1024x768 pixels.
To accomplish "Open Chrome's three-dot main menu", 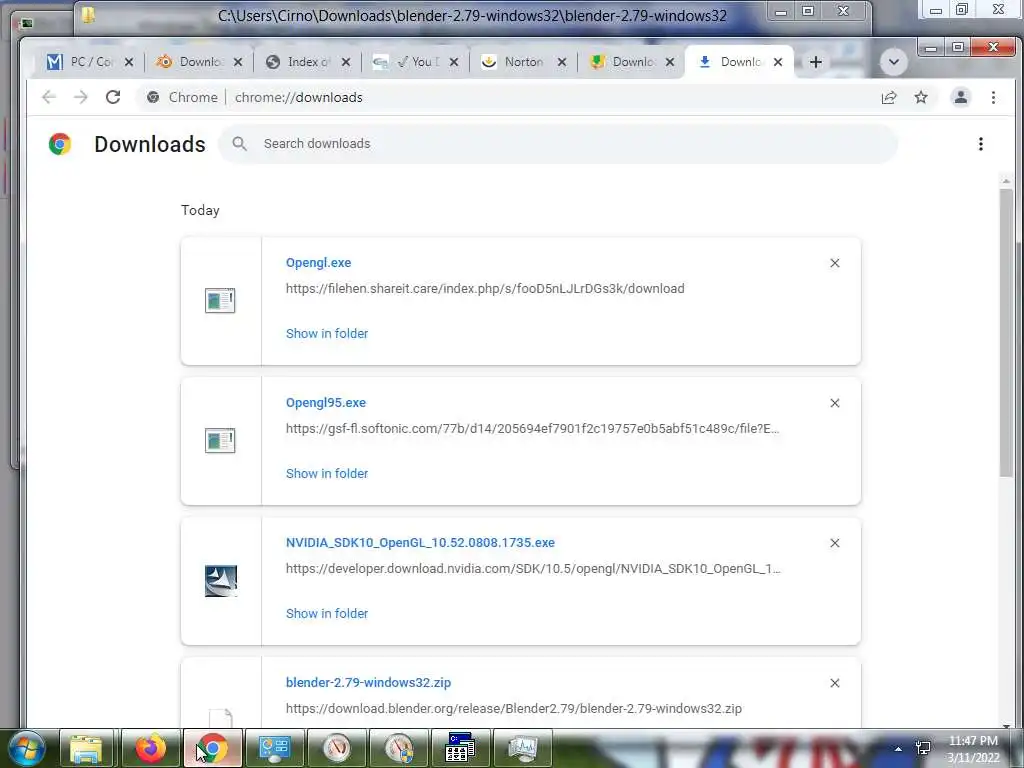I will pos(993,97).
